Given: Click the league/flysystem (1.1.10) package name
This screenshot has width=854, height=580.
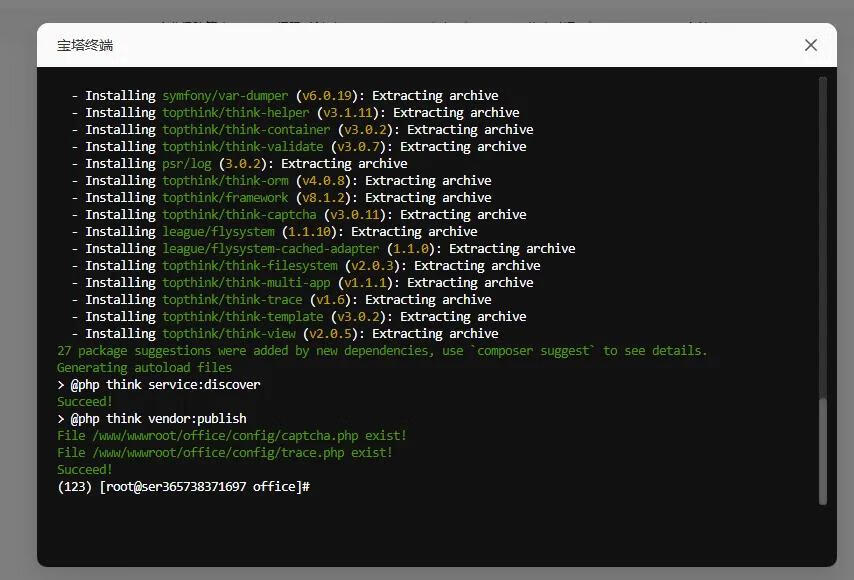Looking at the screenshot, I should pyautogui.click(x=218, y=231).
